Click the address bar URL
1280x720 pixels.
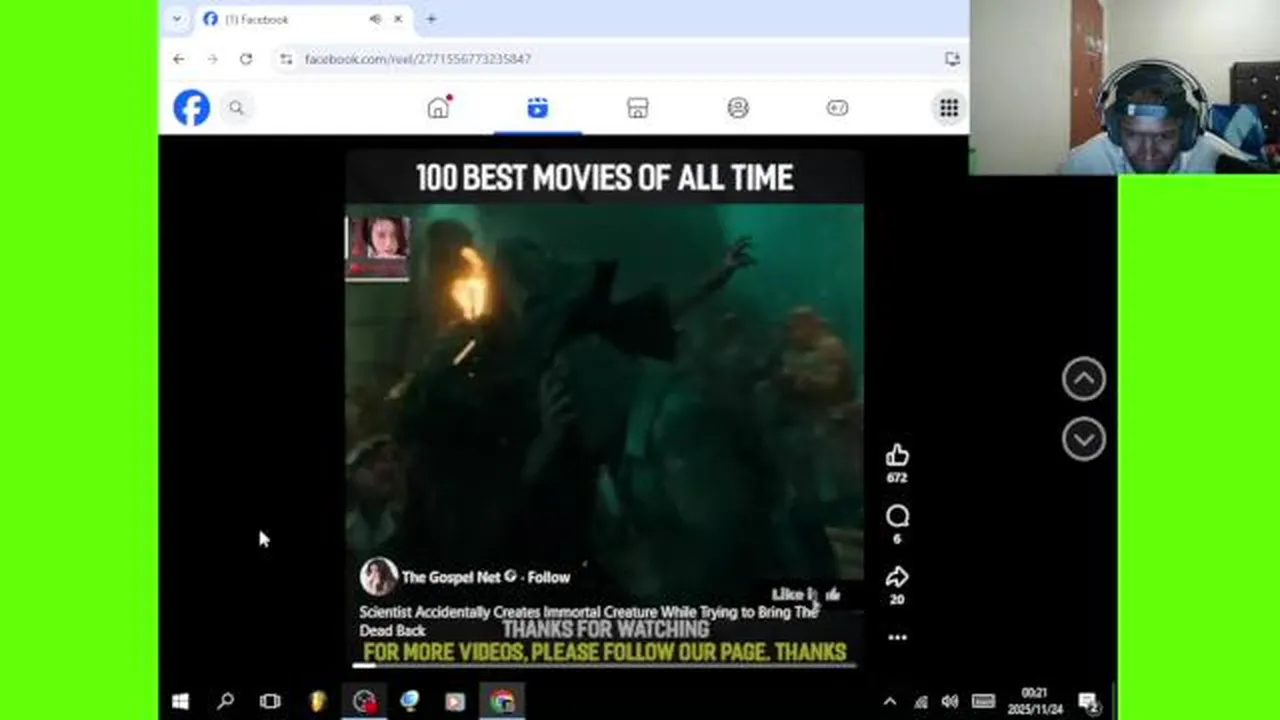point(418,59)
